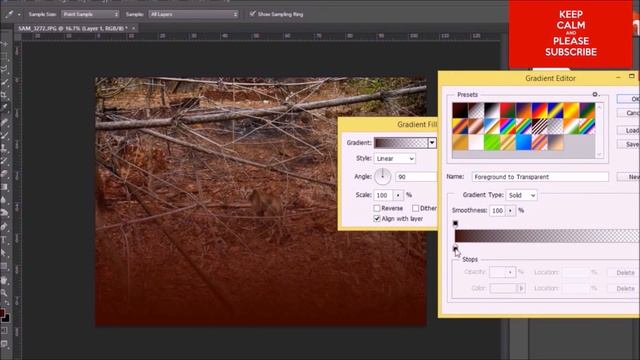Toggle Quick Mask mode icon
The height and width of the screenshot is (360, 640).
pos(4,331)
